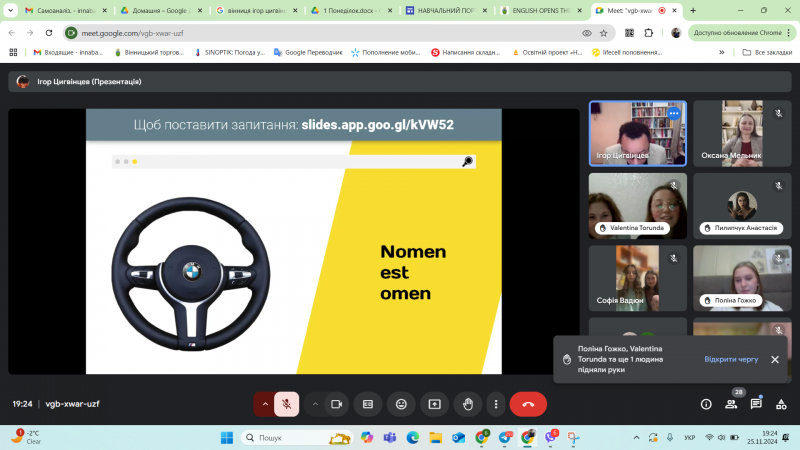Show the participants list icon

point(731,404)
